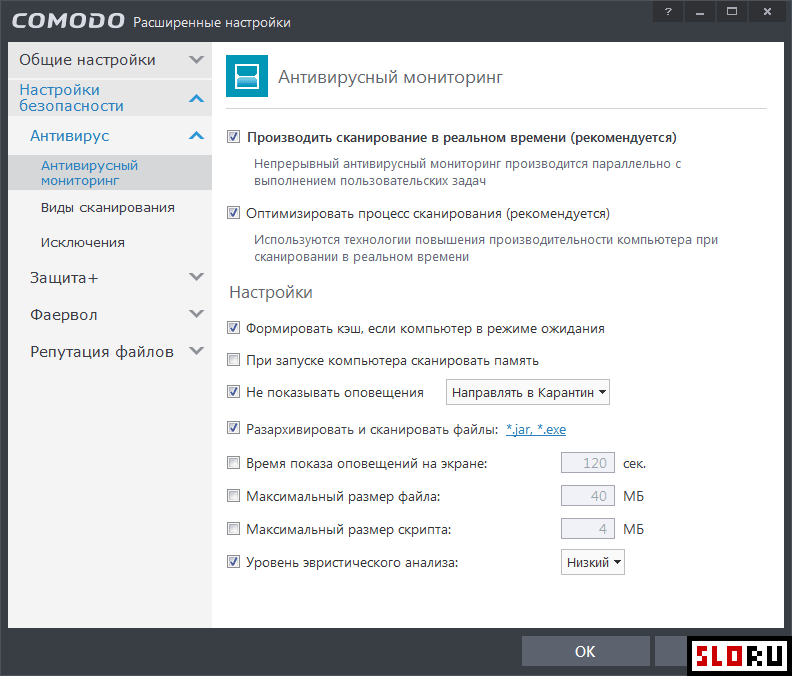The image size is (792, 676).
Task: Click the OK button
Action: point(585,651)
